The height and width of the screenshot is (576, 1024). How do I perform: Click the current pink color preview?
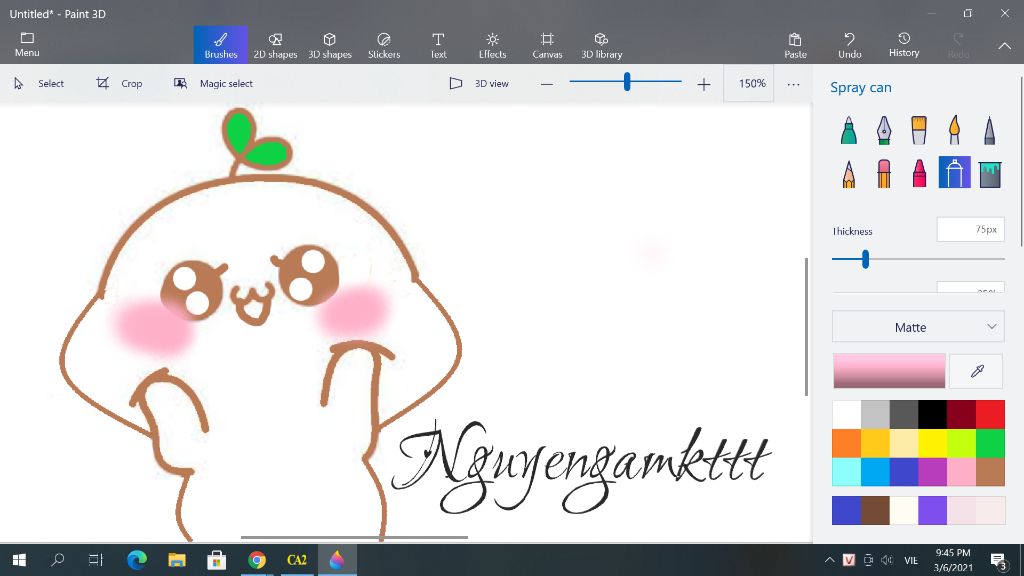889,371
